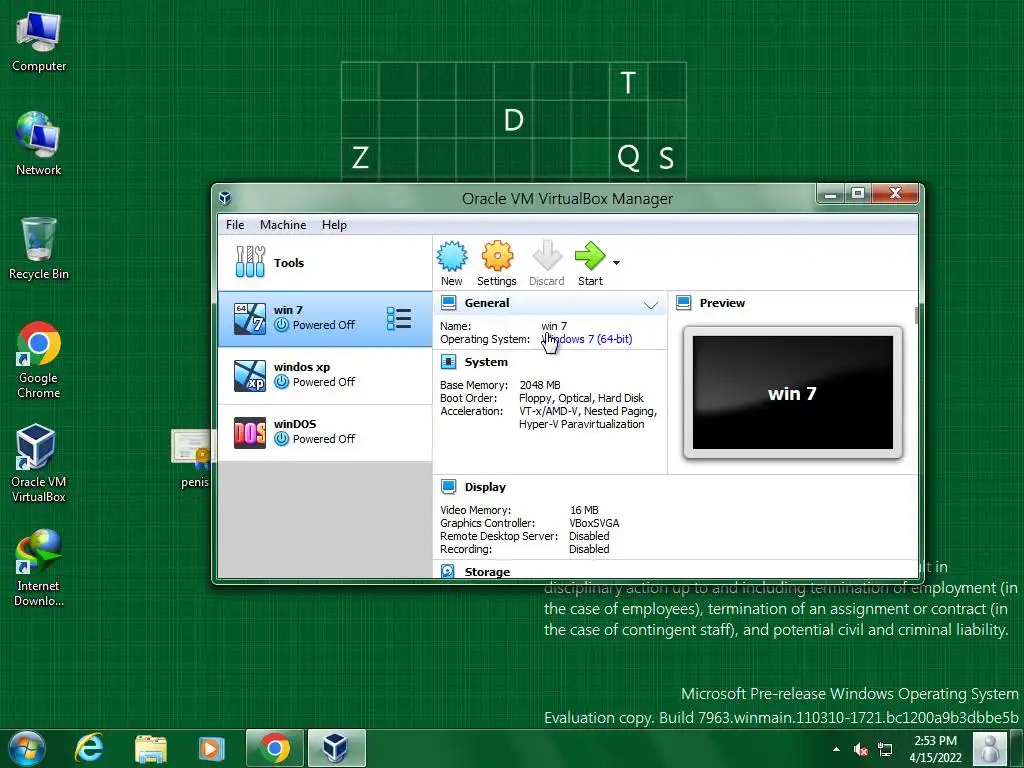Viewport: 1024px width, 768px height.
Task: Open the Windows Start orb
Action: pyautogui.click(x=26, y=748)
